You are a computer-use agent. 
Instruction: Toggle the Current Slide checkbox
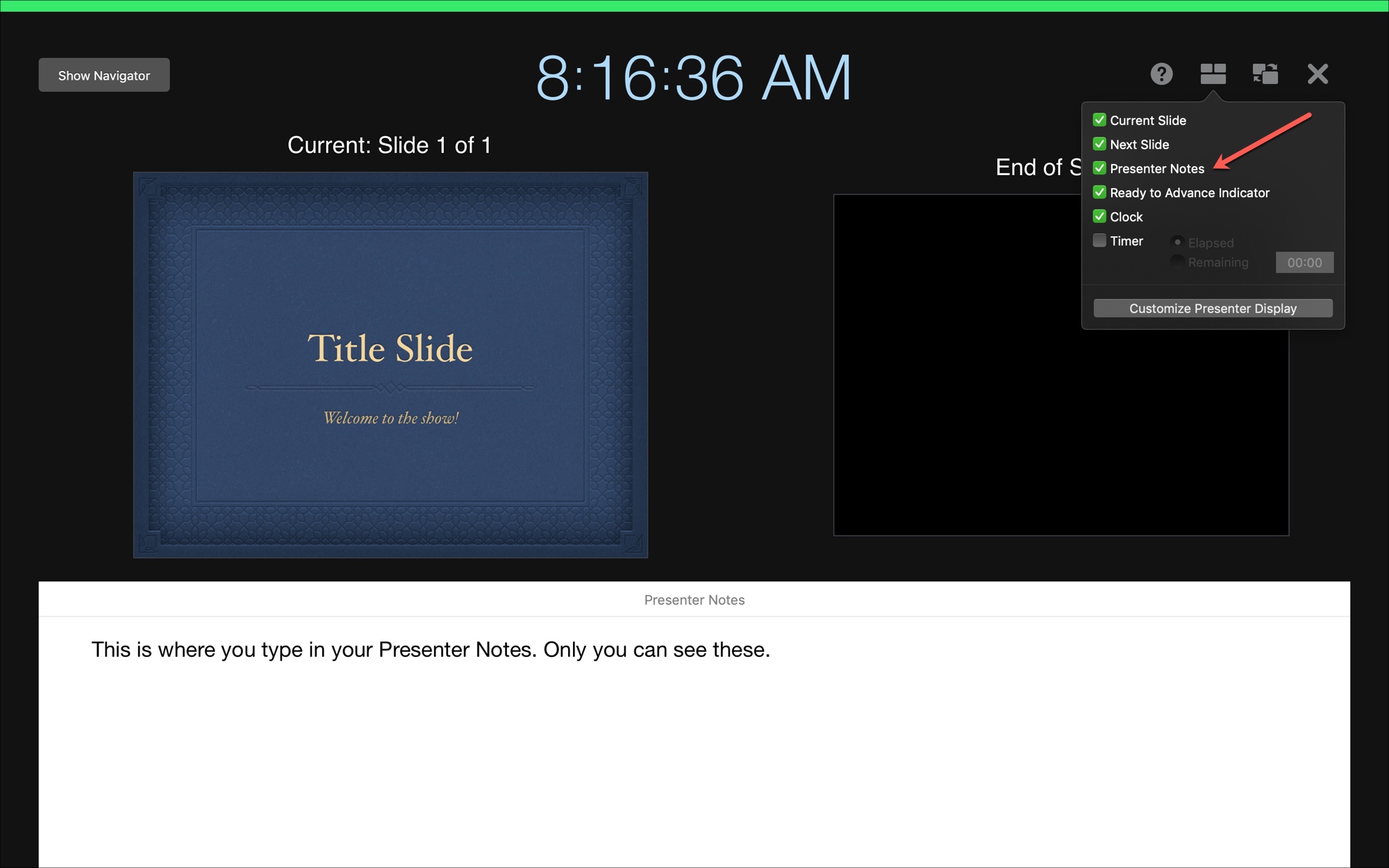(x=1100, y=120)
